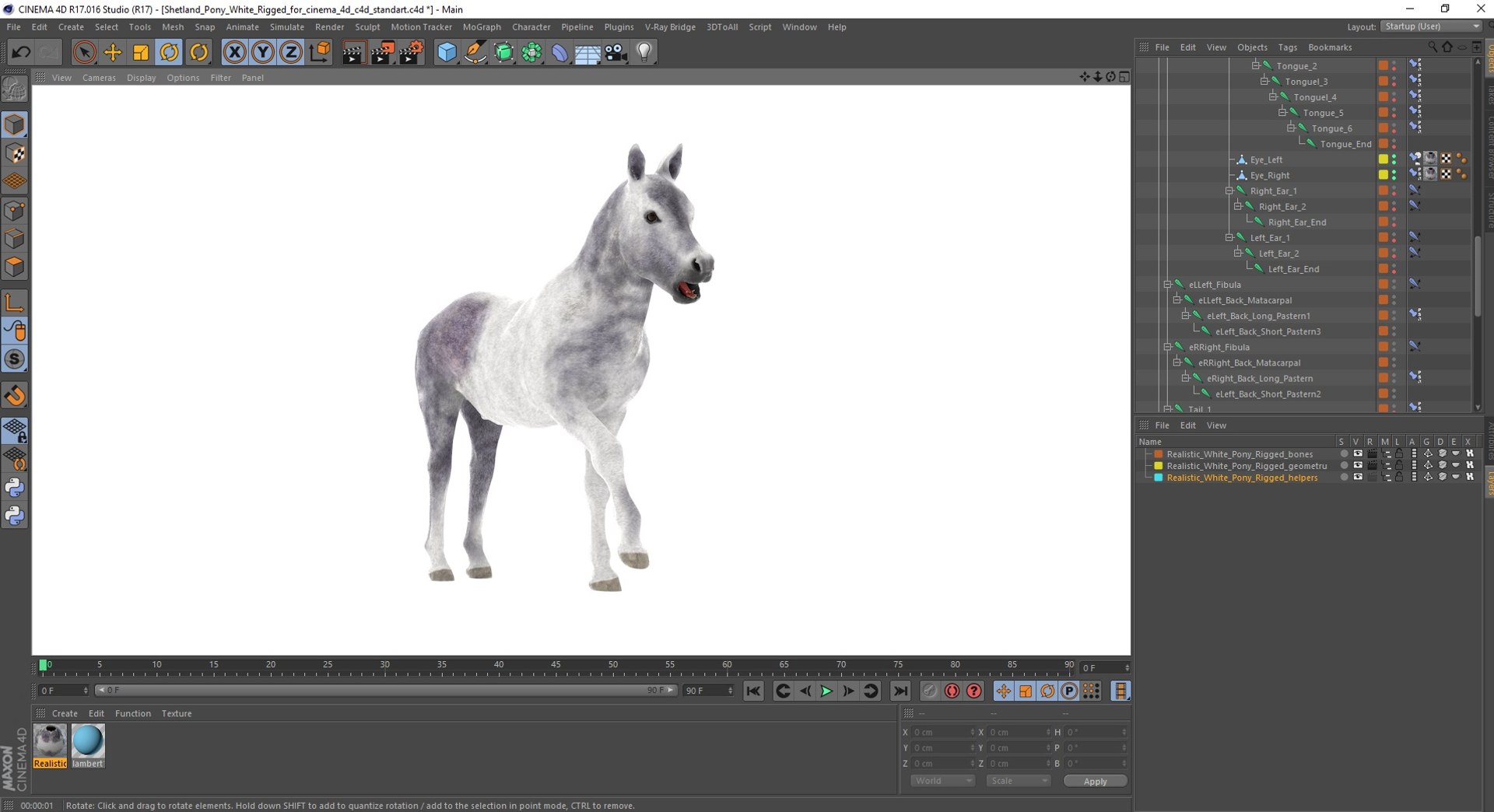This screenshot has width=1494, height=812.
Task: Collapse eLLeft_Back_Matacarpal node
Action: pyautogui.click(x=1177, y=299)
